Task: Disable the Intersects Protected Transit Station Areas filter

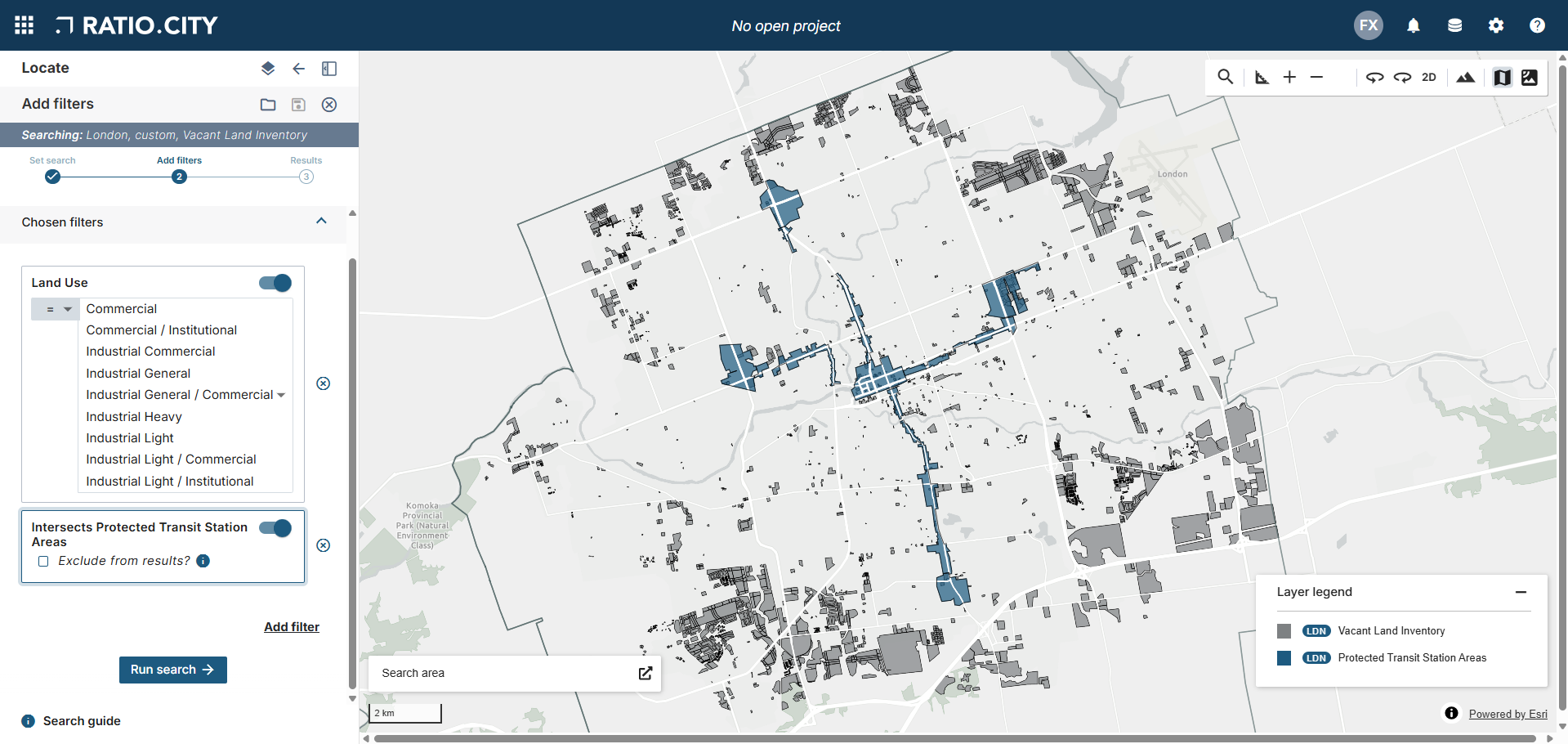Action: pos(275,528)
